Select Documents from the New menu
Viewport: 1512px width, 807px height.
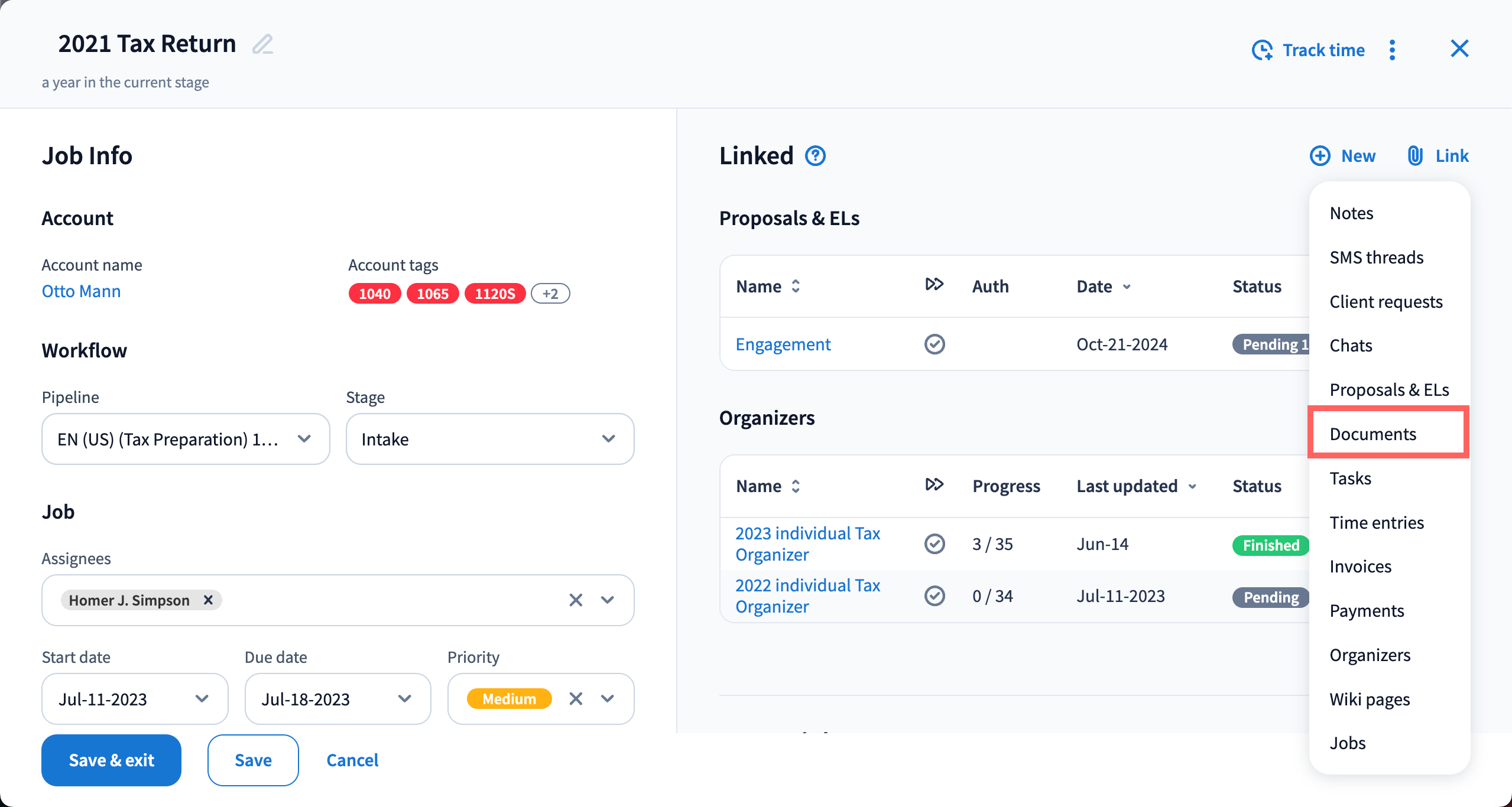(x=1373, y=434)
